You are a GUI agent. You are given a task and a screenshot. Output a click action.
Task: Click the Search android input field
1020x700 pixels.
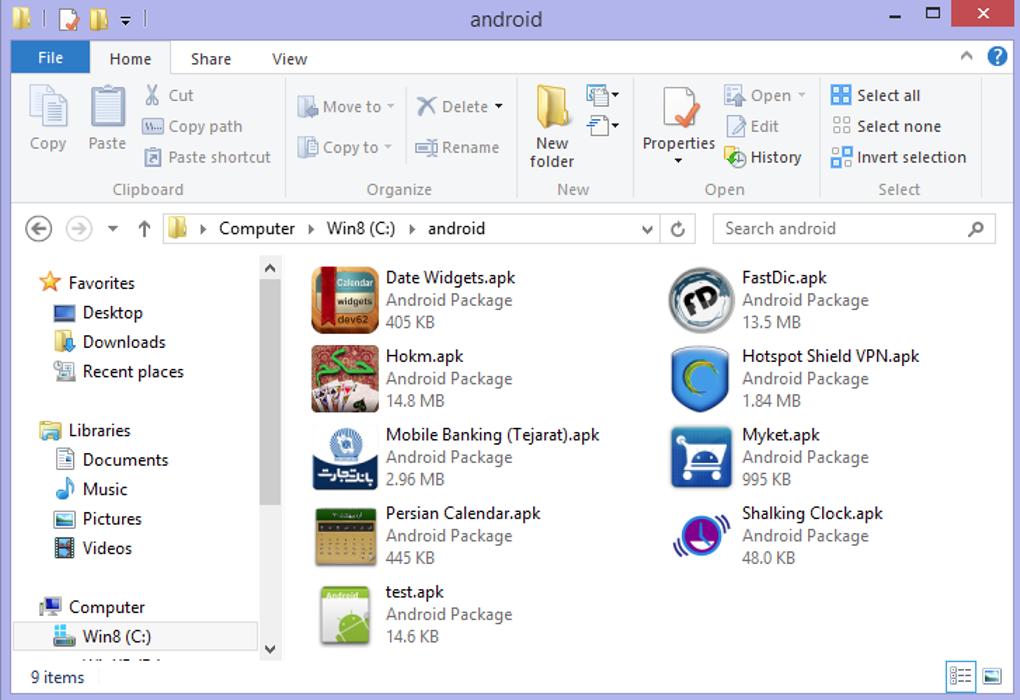840,229
